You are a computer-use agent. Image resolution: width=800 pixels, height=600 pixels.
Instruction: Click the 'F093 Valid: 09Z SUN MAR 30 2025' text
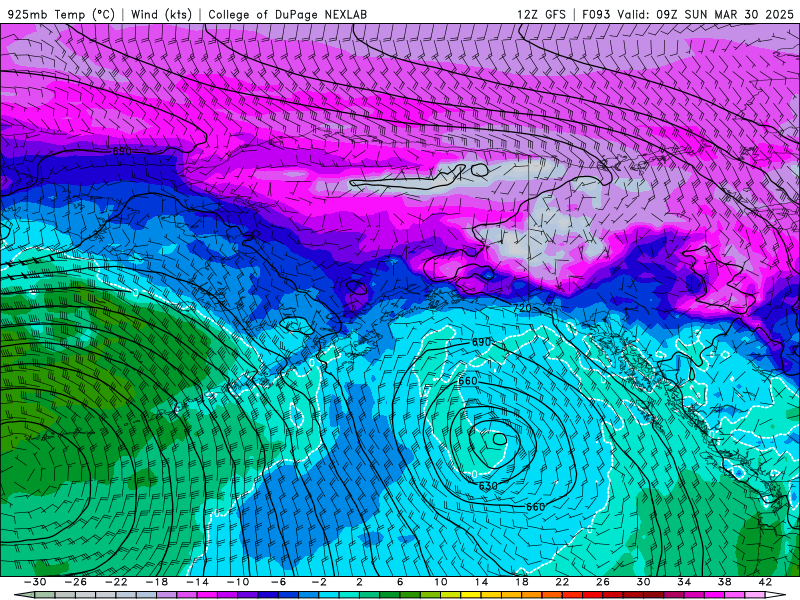tap(688, 14)
